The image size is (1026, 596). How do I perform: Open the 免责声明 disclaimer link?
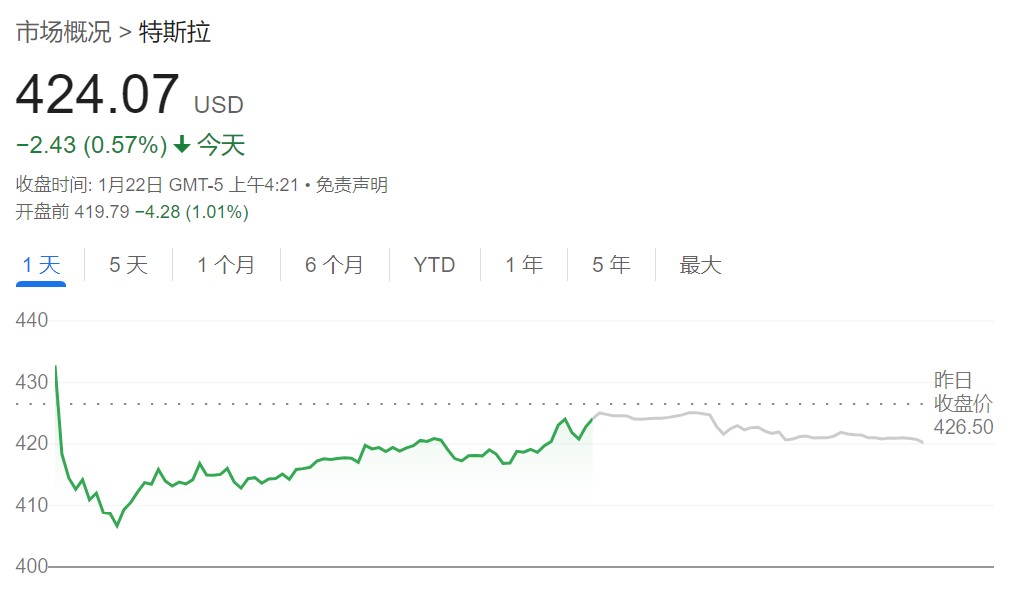352,185
